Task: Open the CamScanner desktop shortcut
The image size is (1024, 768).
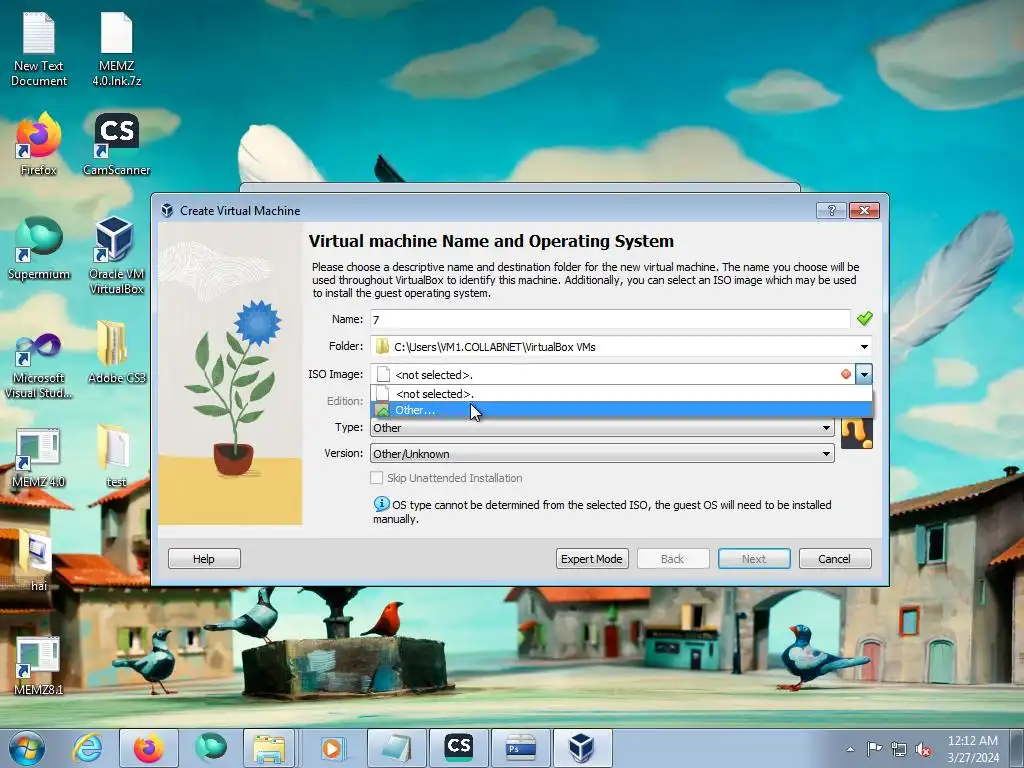Action: pos(116,144)
